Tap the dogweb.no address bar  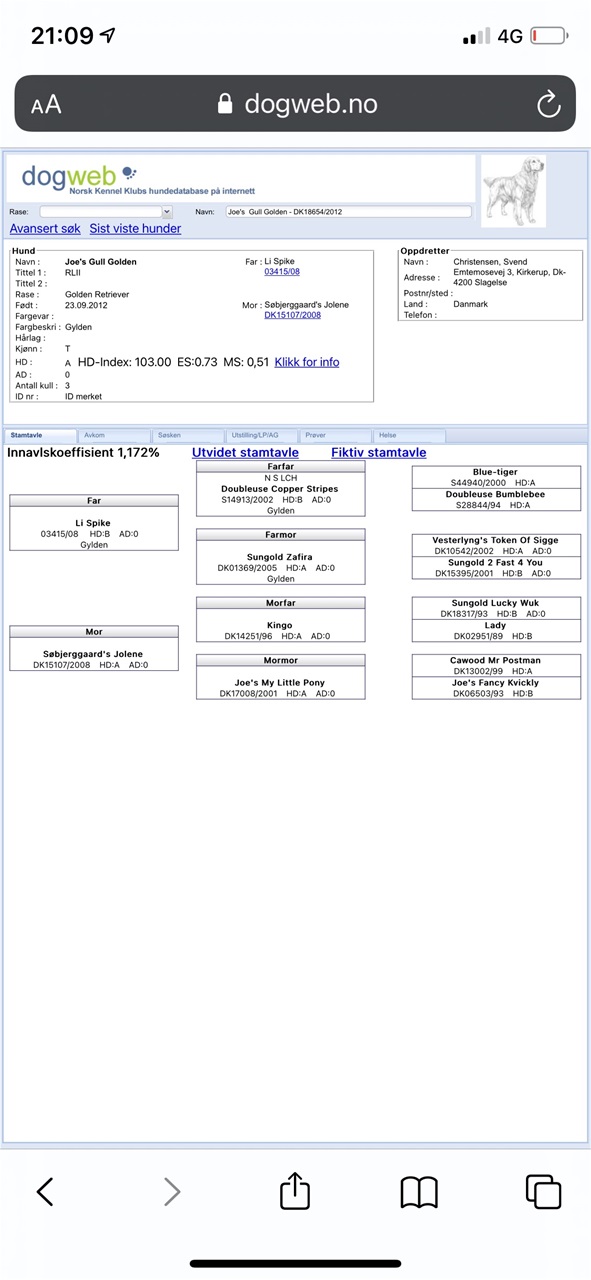coord(295,103)
